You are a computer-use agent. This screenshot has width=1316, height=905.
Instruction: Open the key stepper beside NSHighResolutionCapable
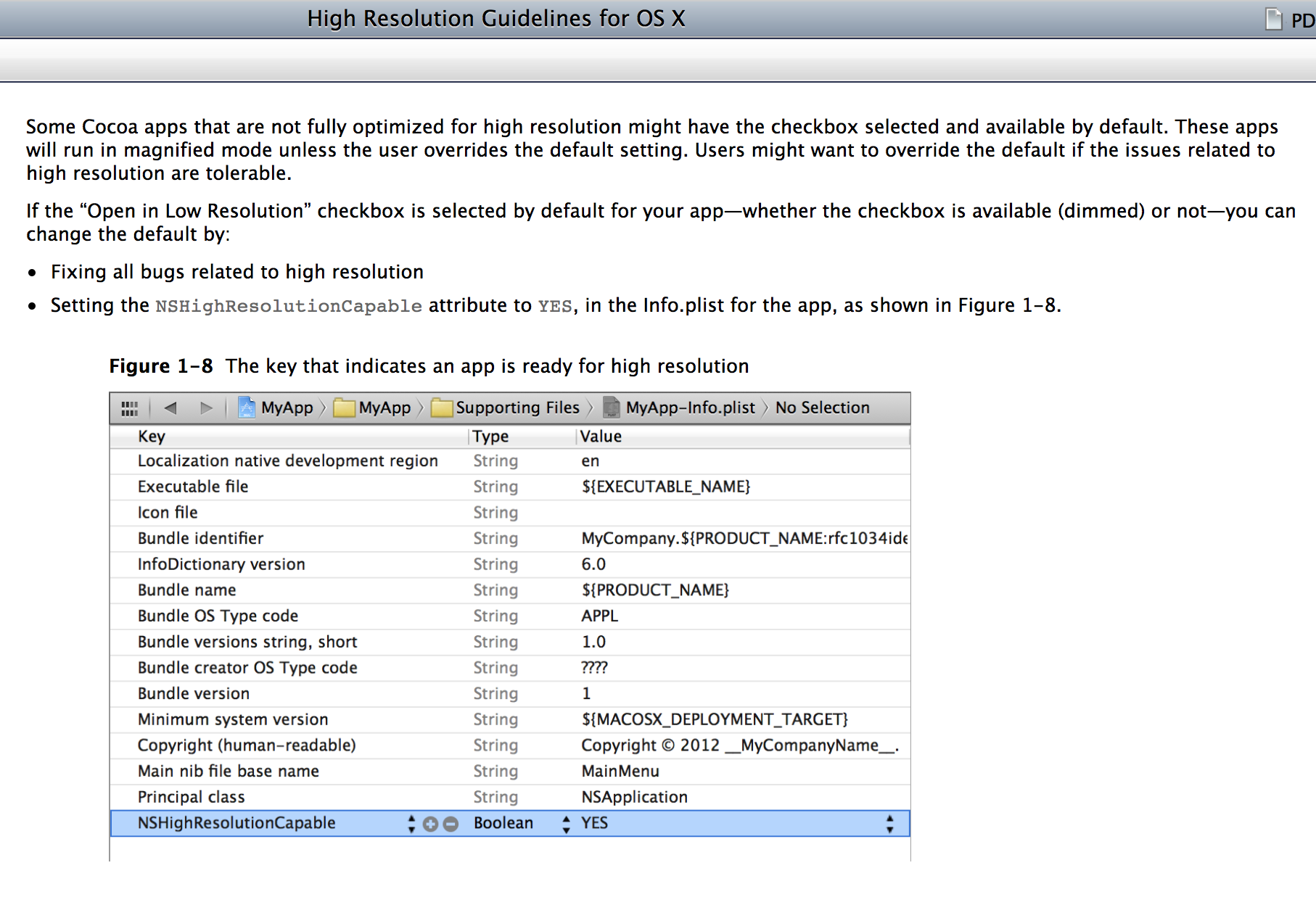411,824
